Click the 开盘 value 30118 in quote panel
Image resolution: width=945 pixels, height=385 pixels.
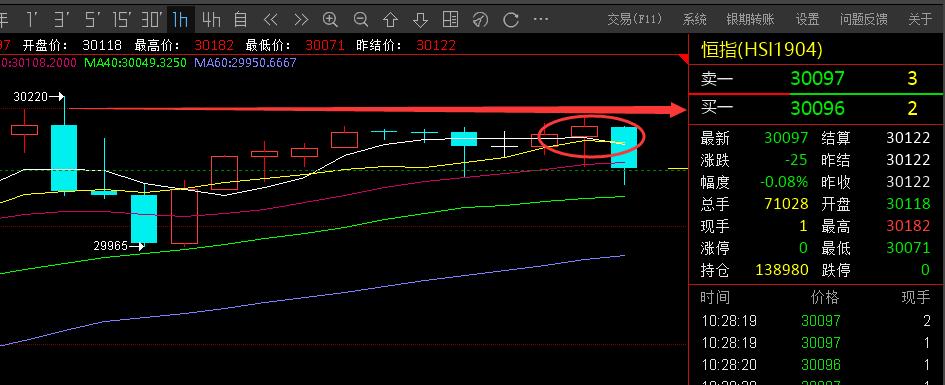pyautogui.click(x=908, y=204)
